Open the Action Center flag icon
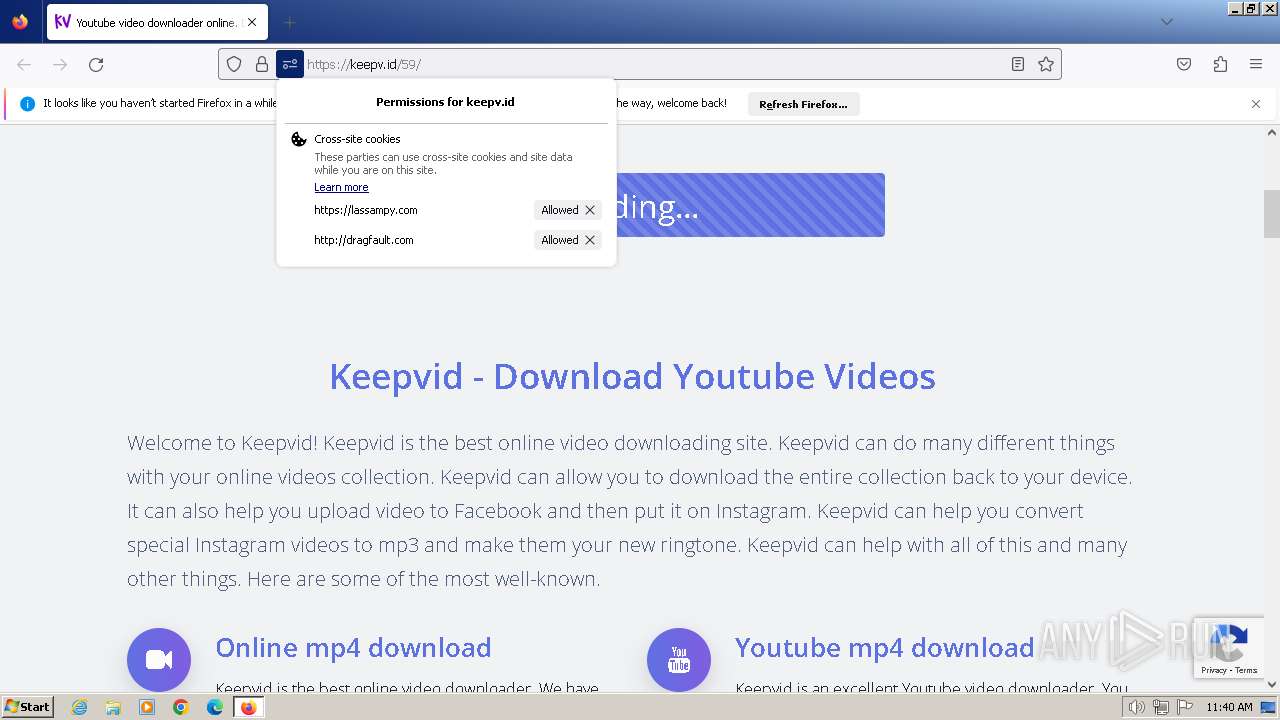 click(x=1185, y=707)
